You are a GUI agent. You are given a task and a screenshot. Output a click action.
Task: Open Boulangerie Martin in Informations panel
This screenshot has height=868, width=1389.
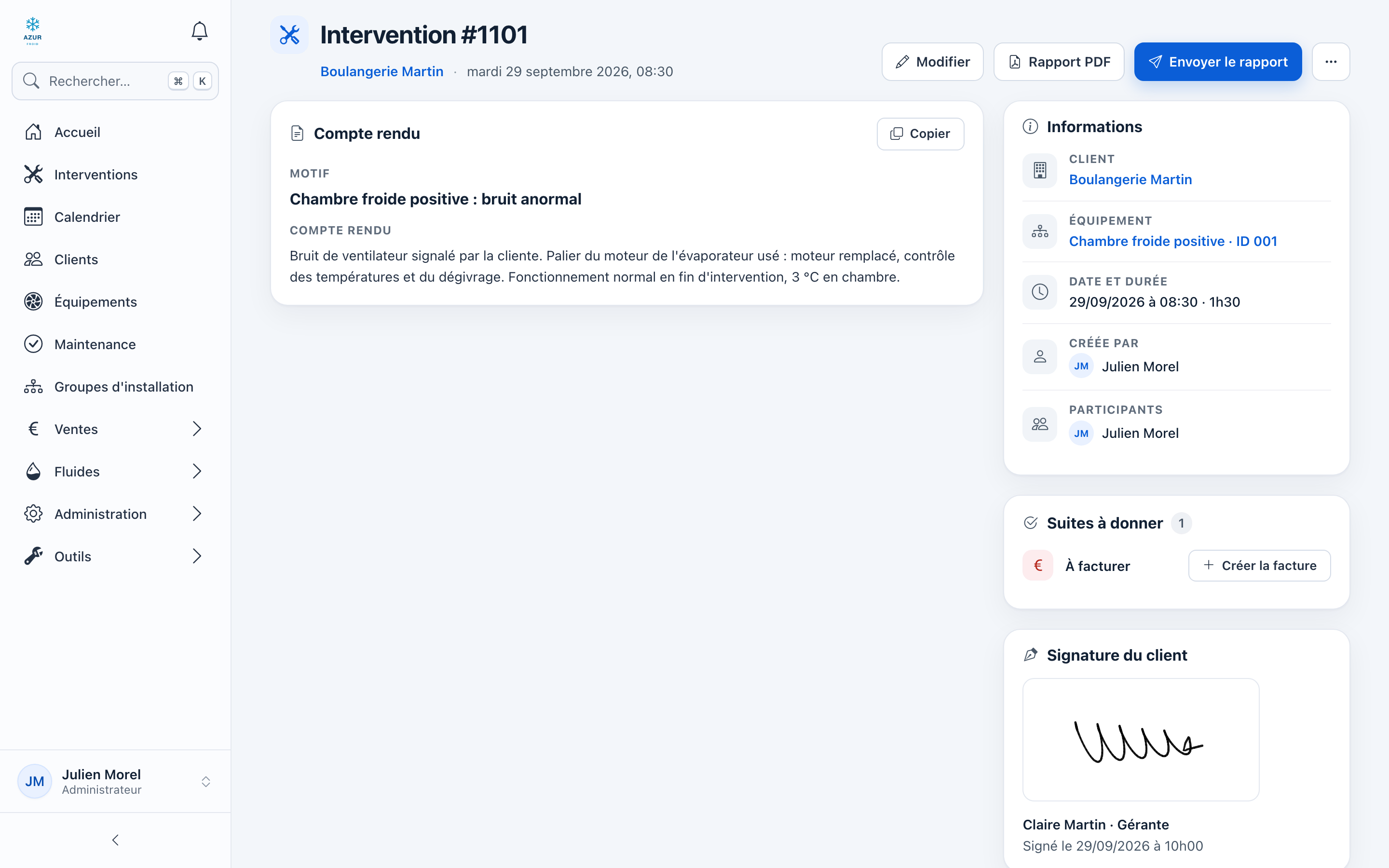point(1130,180)
